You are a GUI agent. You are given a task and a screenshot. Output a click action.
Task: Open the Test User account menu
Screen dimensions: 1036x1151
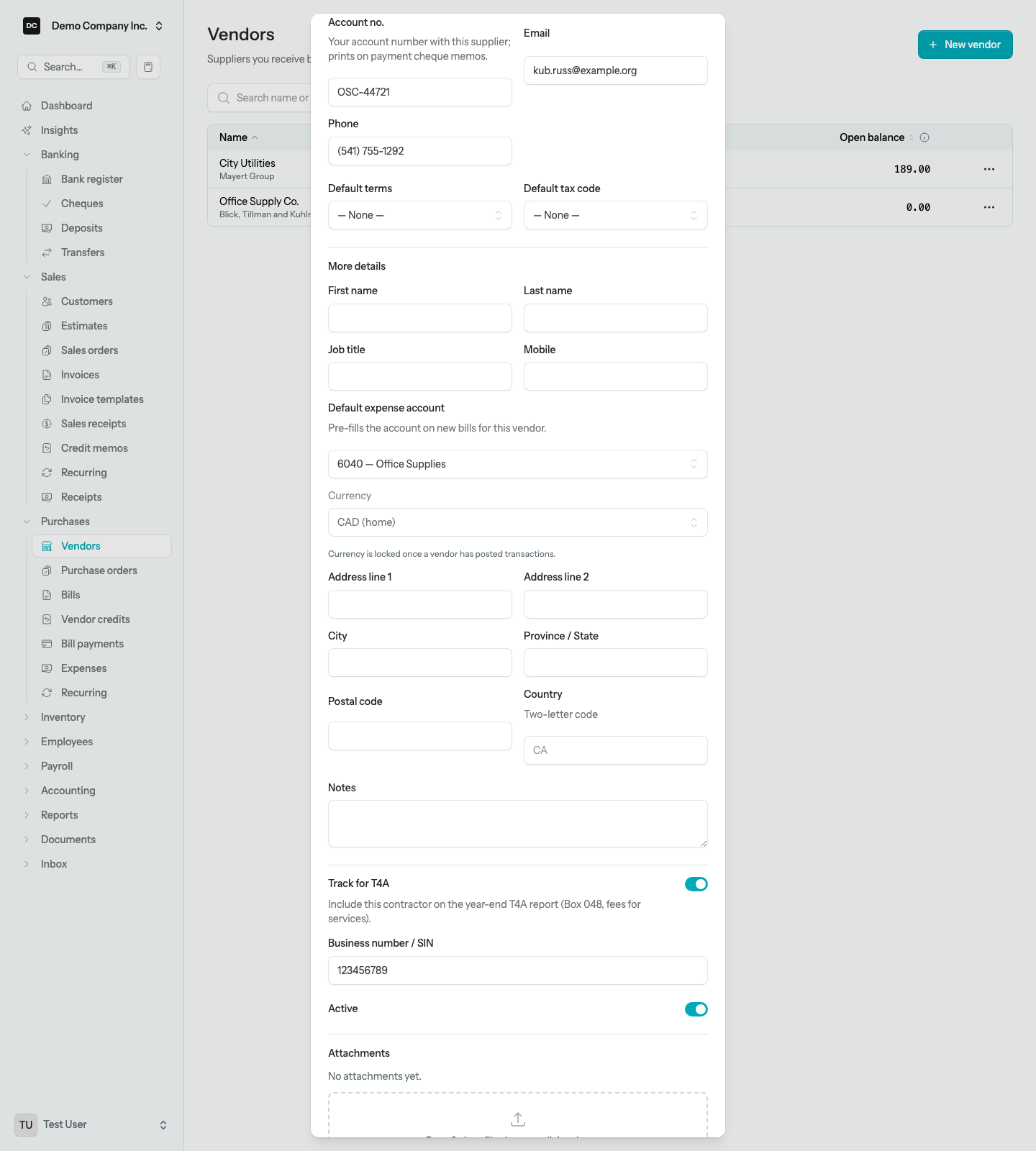pos(92,1124)
